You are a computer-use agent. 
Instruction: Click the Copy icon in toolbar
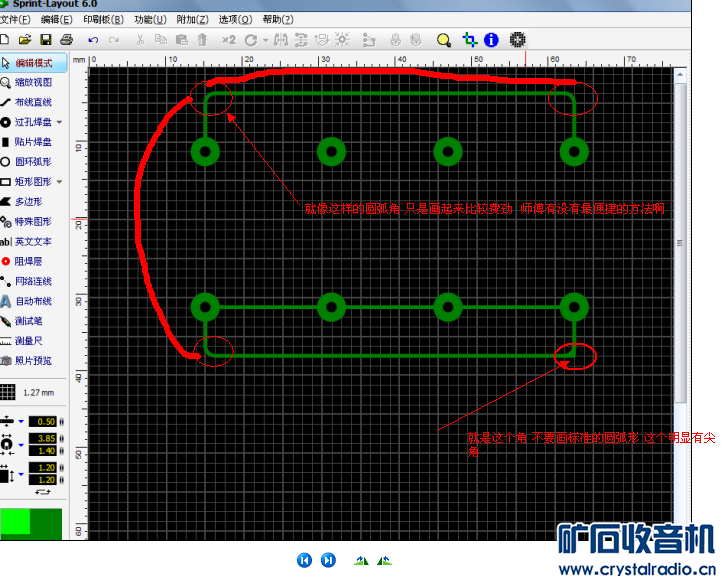coord(161,40)
